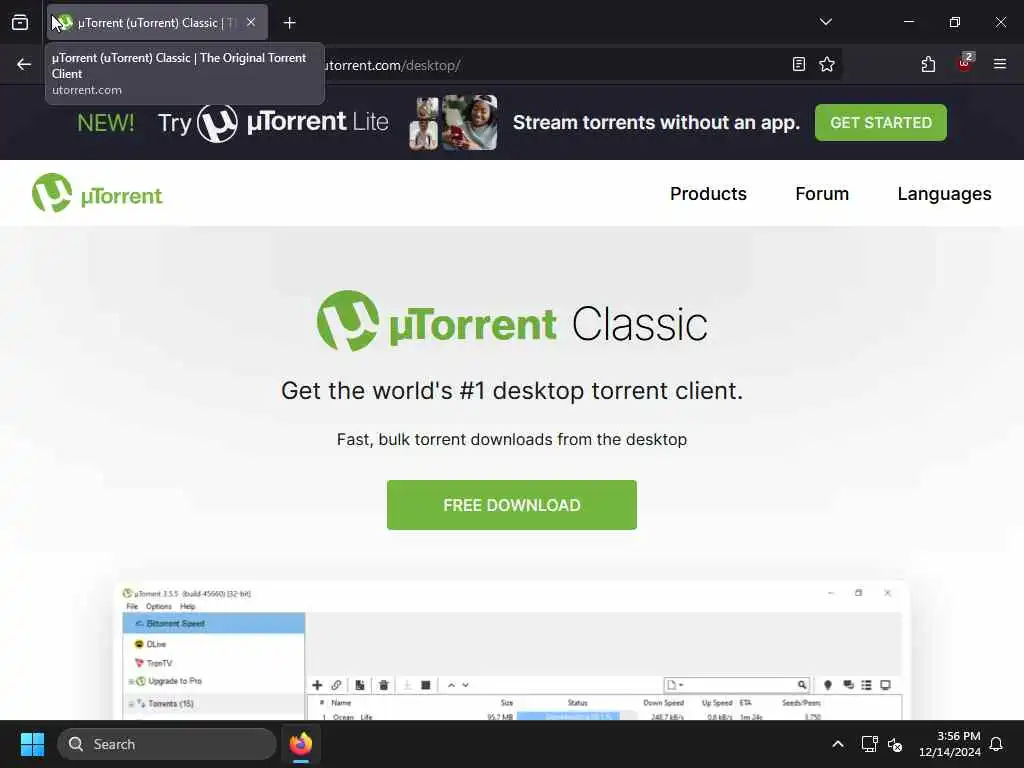Screen dimensions: 1024x768
Task: Click the Firefox View icon
Action: point(20,23)
